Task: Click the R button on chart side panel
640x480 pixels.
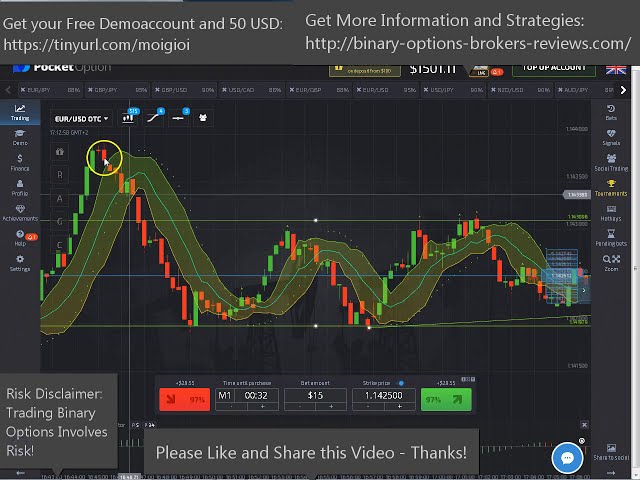Action: point(60,175)
